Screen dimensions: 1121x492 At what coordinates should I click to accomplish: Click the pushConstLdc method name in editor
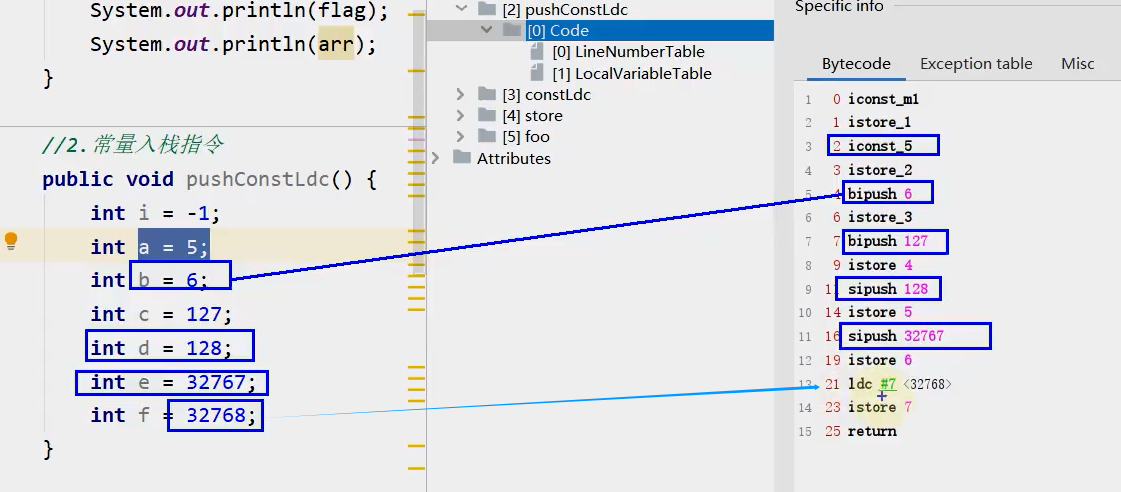(258, 179)
